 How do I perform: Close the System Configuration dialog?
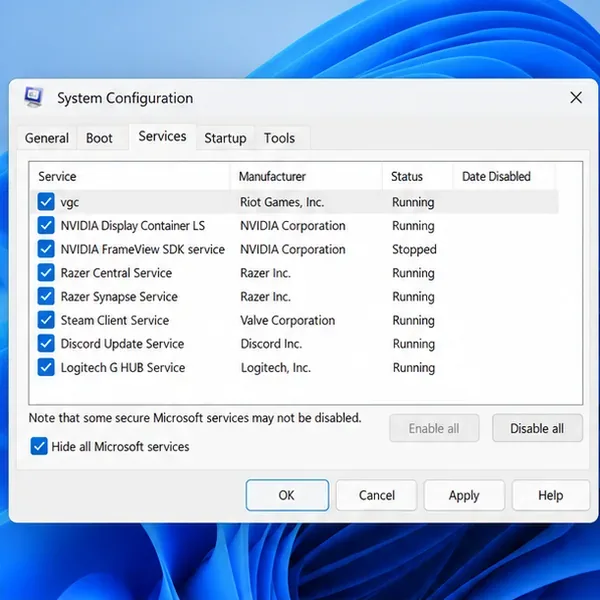pos(576,98)
